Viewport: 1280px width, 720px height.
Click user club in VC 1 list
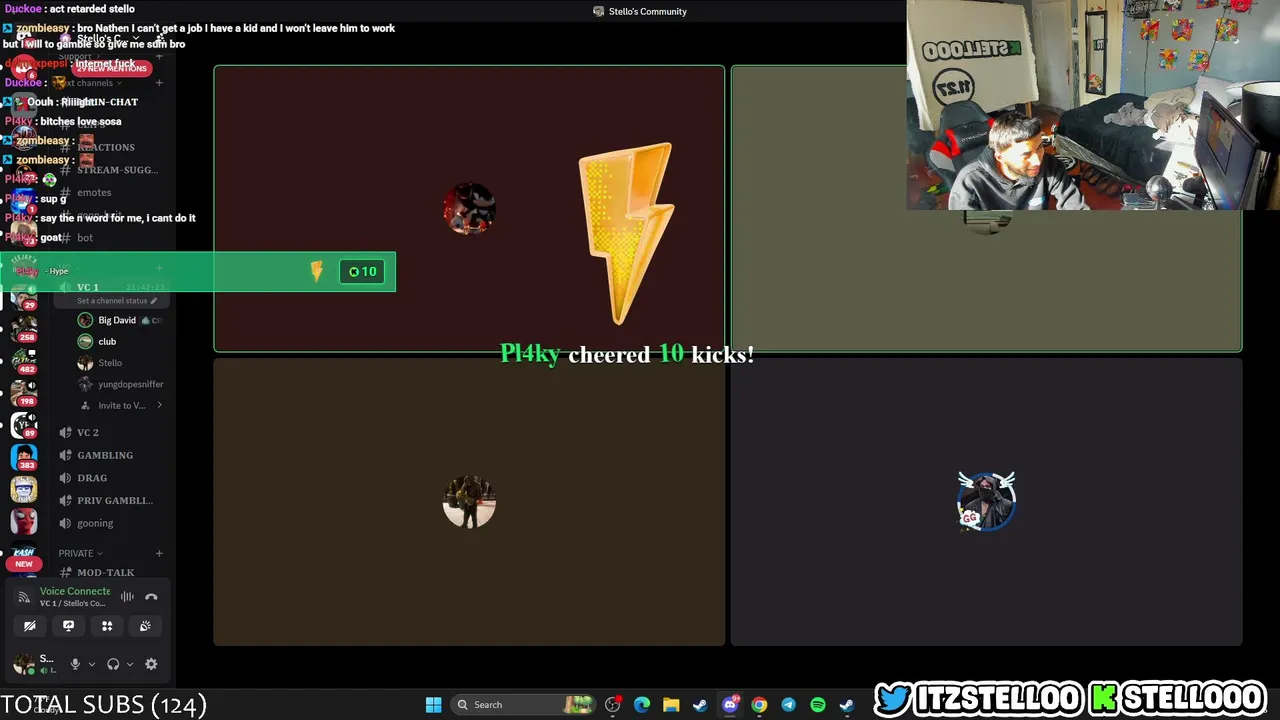coord(107,341)
